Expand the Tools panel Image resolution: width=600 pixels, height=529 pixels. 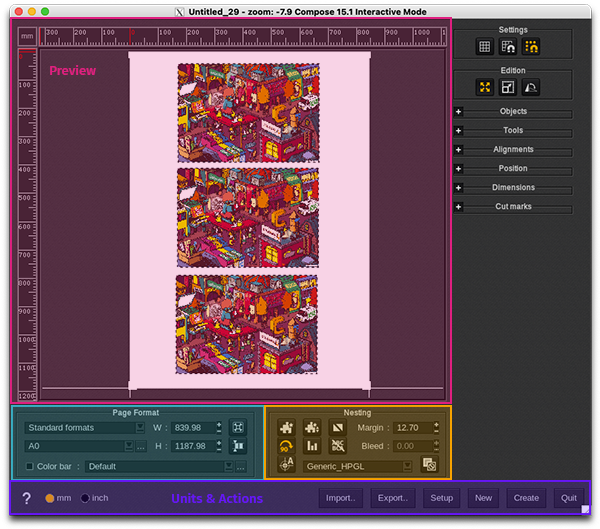point(458,131)
